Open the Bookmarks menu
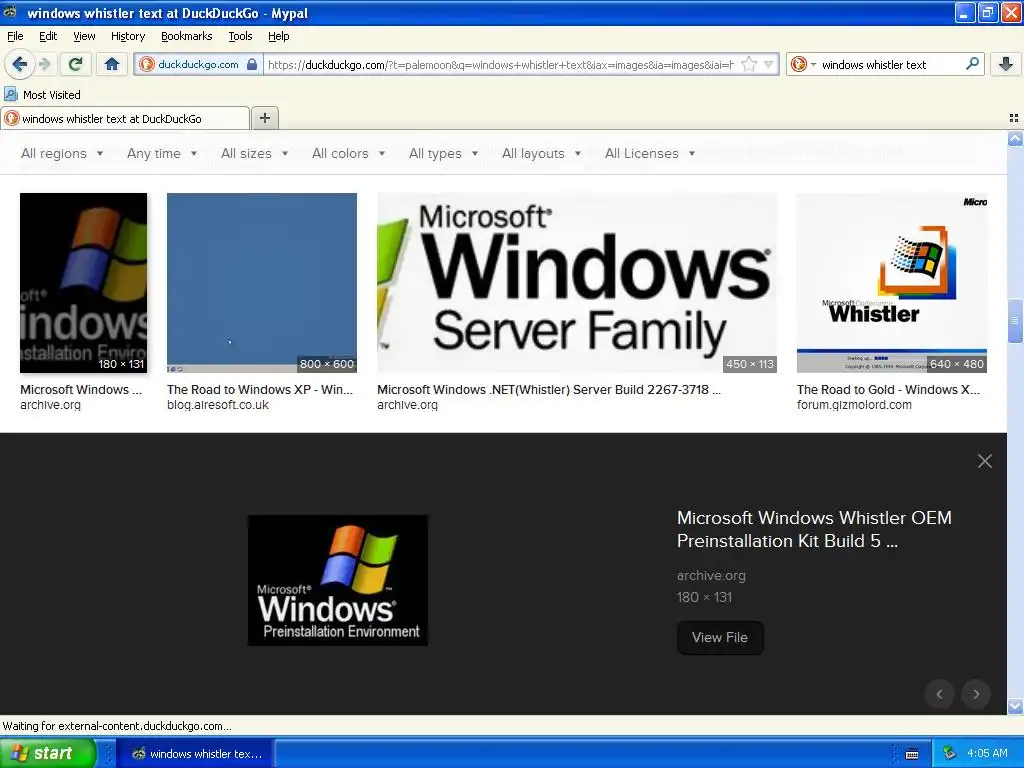 pos(186,36)
